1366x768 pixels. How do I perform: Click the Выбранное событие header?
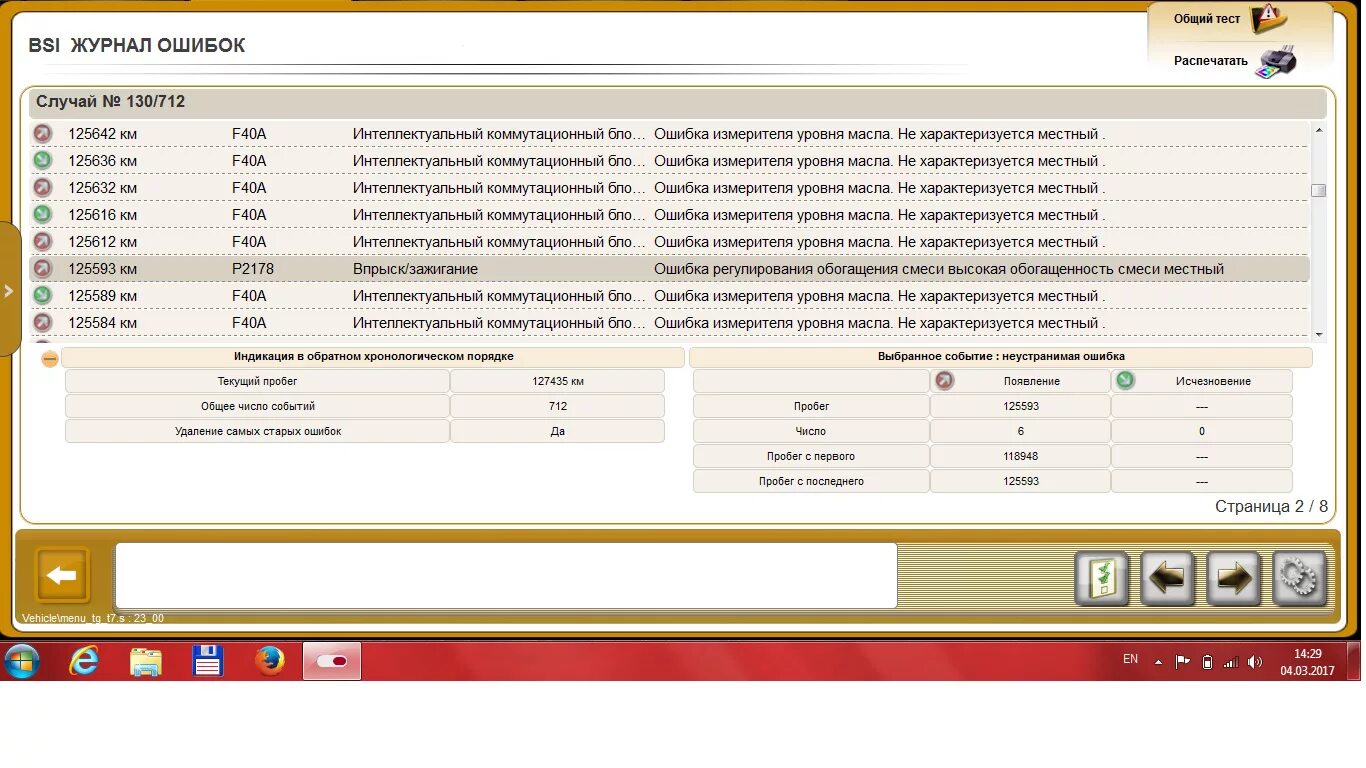pos(1001,356)
